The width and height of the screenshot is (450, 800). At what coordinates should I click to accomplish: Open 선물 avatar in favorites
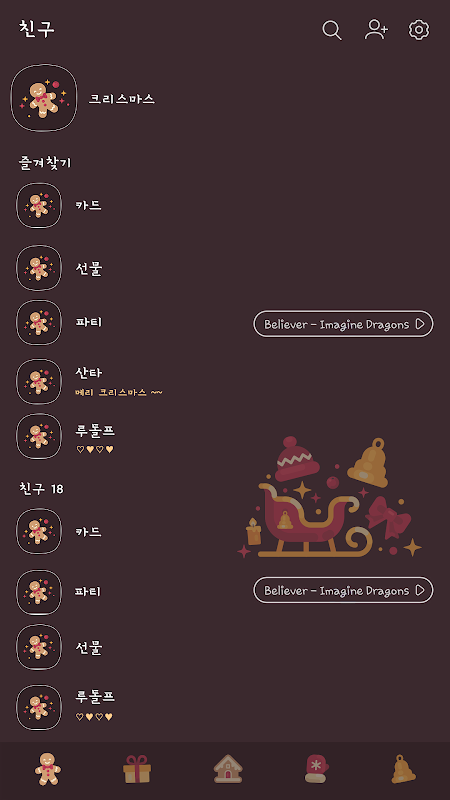tap(39, 268)
